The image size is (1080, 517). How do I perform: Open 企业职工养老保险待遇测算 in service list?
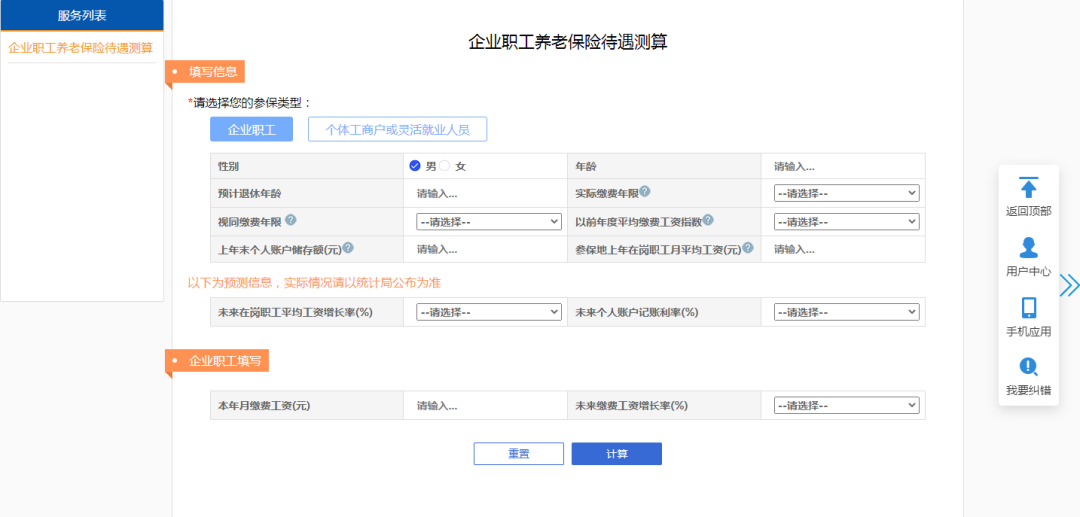click(x=81, y=48)
